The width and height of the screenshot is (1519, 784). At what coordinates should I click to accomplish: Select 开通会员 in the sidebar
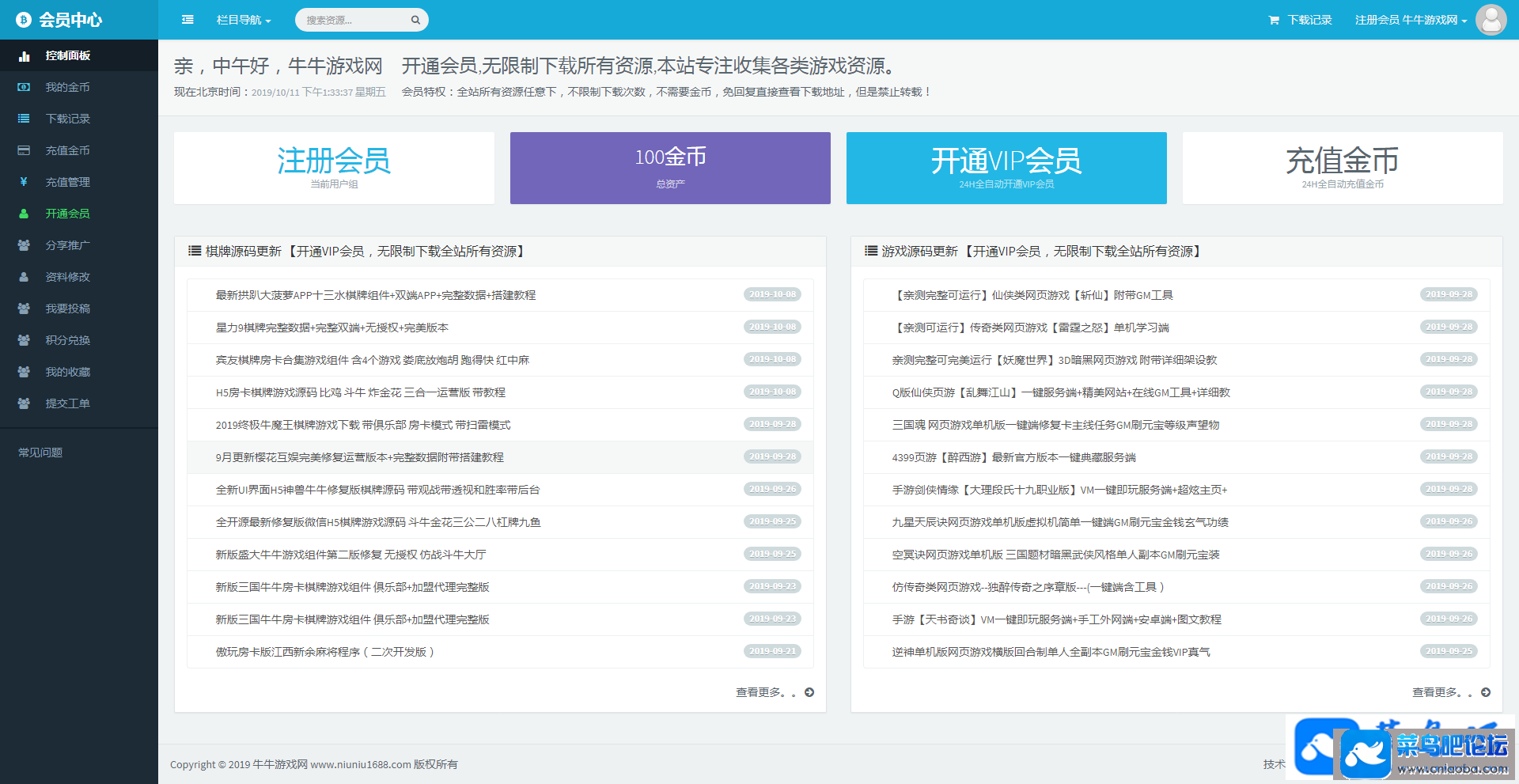pos(79,214)
